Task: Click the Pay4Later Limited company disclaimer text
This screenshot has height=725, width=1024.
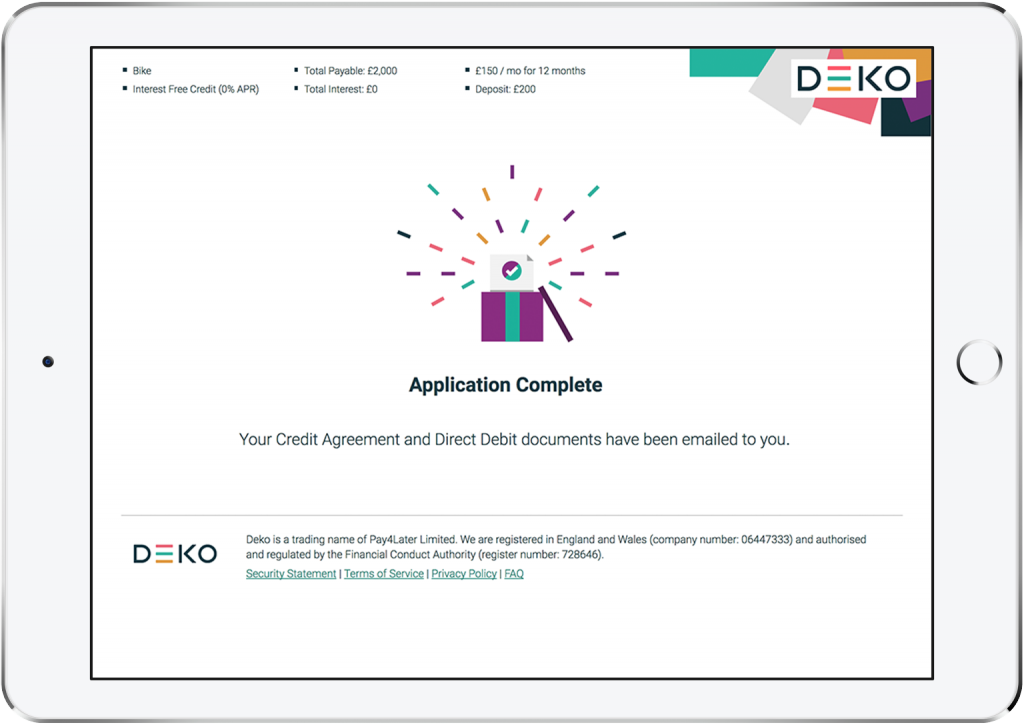Action: (x=556, y=539)
